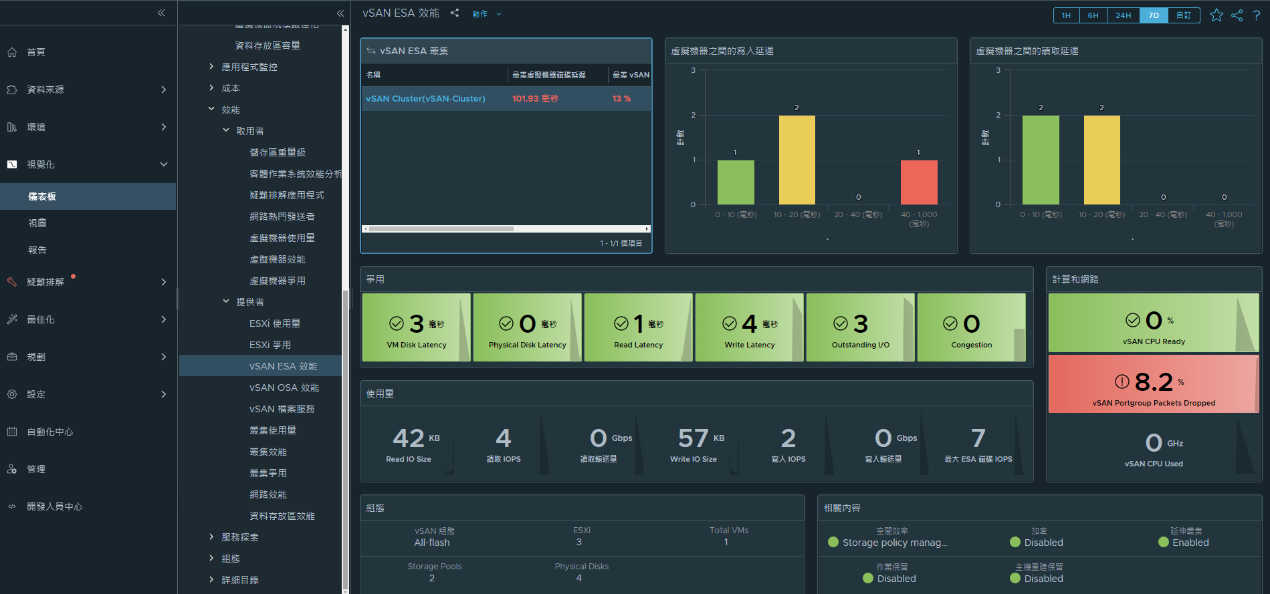Open 自動化中心 via its calendar icon
Viewport: 1270px width, 594px height.
[12, 432]
